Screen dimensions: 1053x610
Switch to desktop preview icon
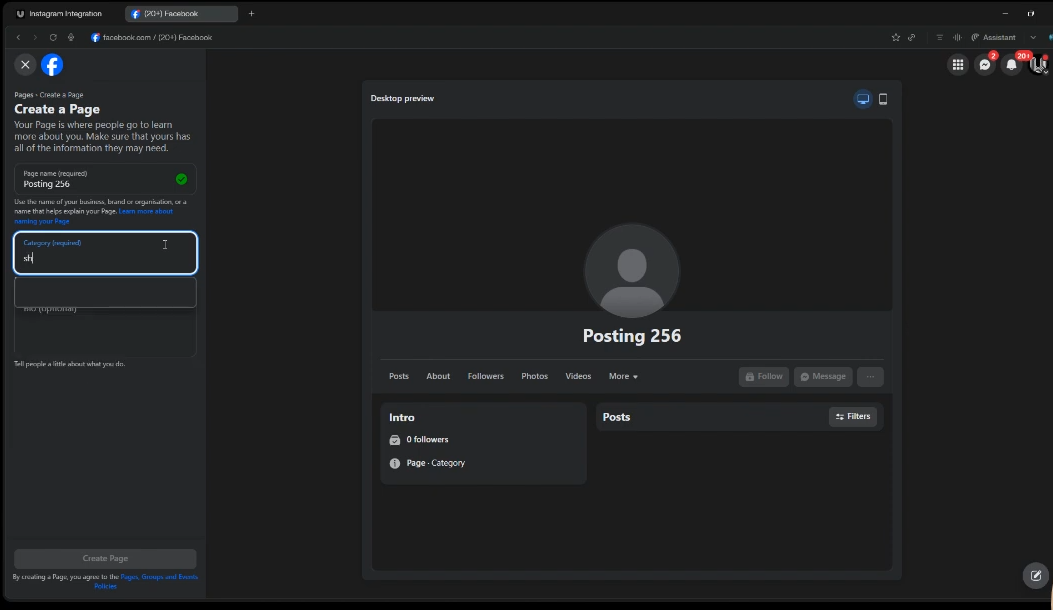(x=863, y=99)
